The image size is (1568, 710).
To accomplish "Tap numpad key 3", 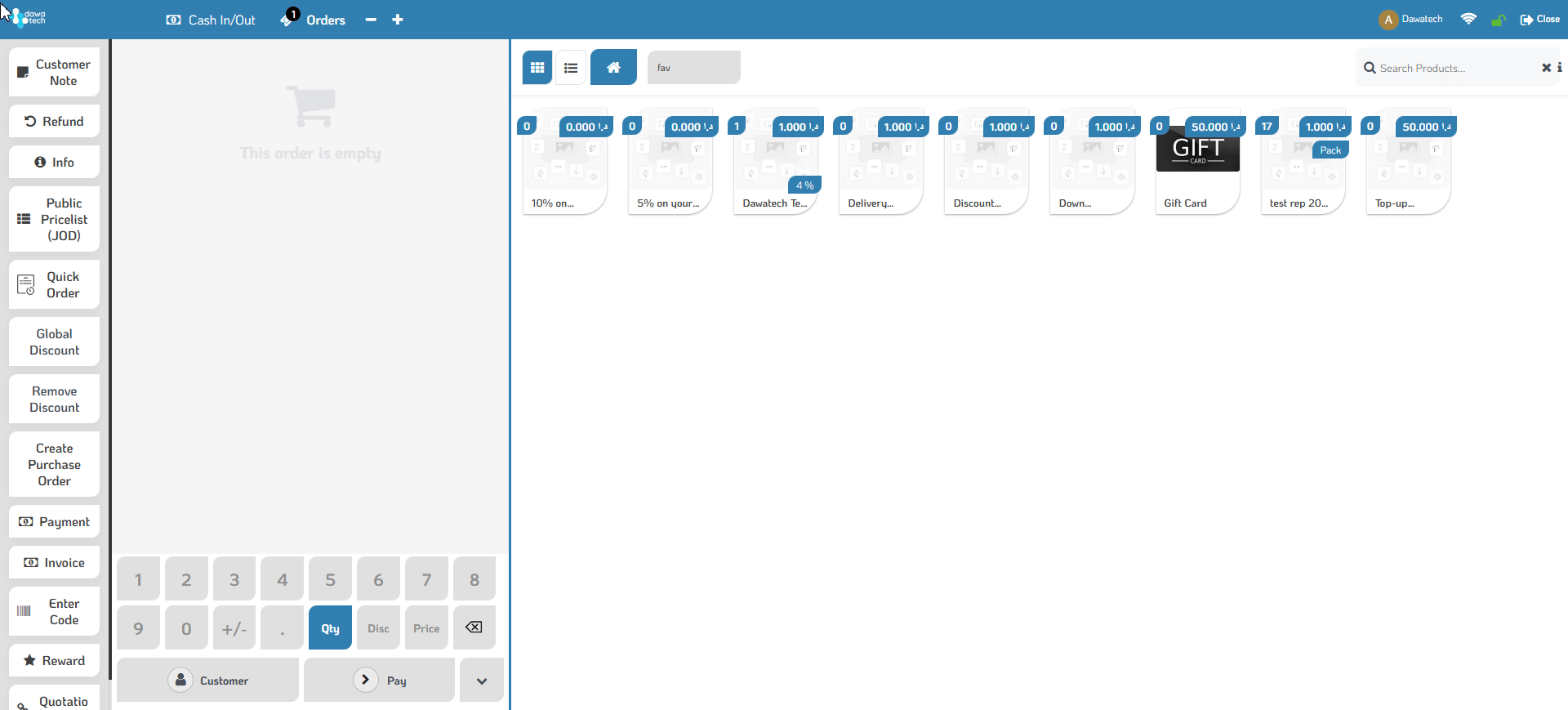I will tap(234, 579).
